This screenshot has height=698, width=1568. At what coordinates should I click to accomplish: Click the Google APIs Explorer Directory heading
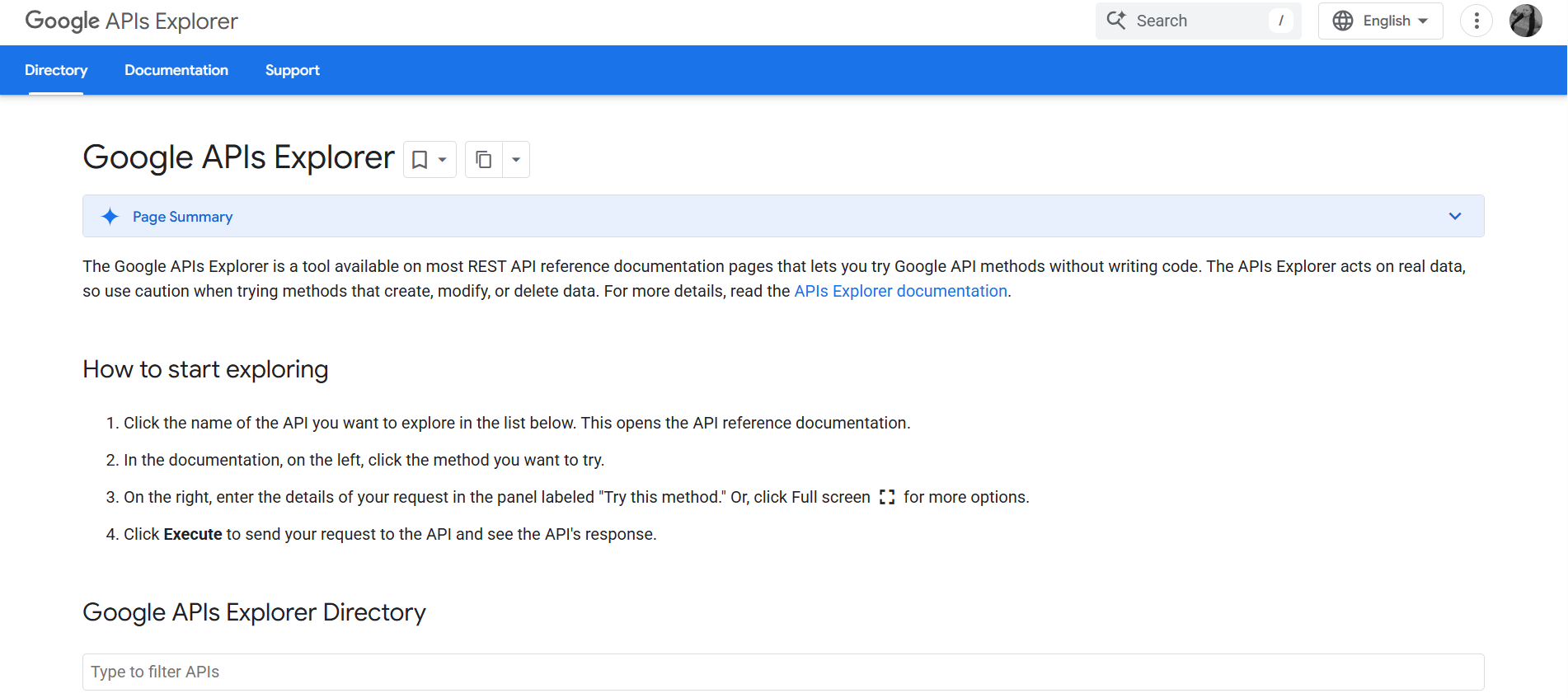click(x=254, y=612)
